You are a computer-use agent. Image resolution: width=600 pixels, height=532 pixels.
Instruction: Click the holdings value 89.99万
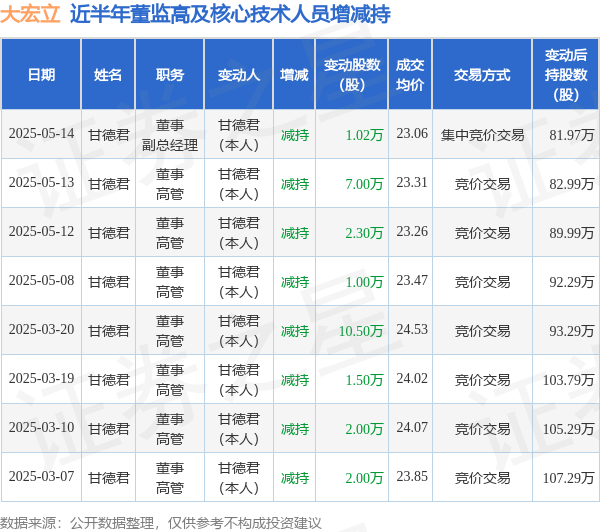point(572,233)
